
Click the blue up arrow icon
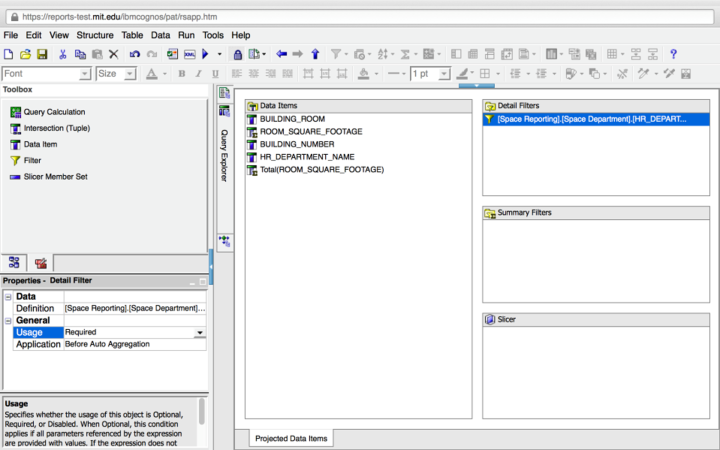pyautogui.click(x=315, y=54)
